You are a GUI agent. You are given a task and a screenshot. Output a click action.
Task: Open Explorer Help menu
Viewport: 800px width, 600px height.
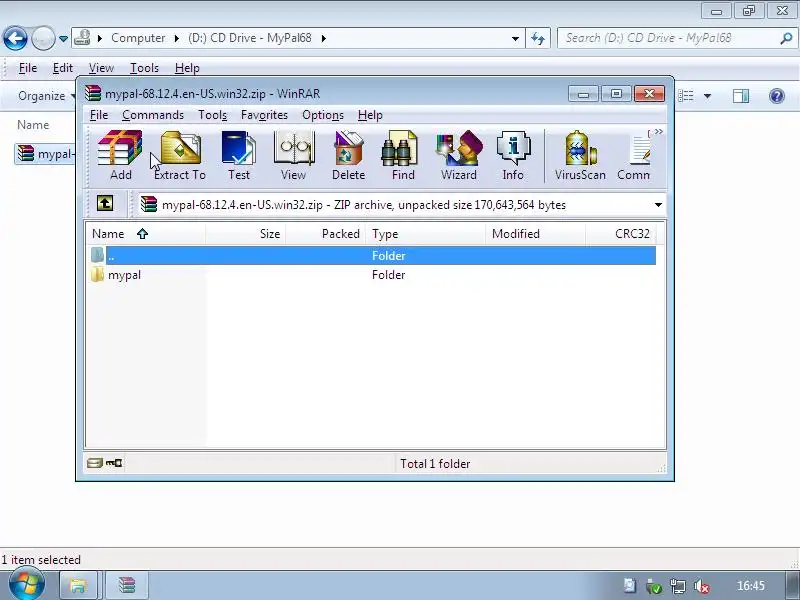pyautogui.click(x=187, y=68)
